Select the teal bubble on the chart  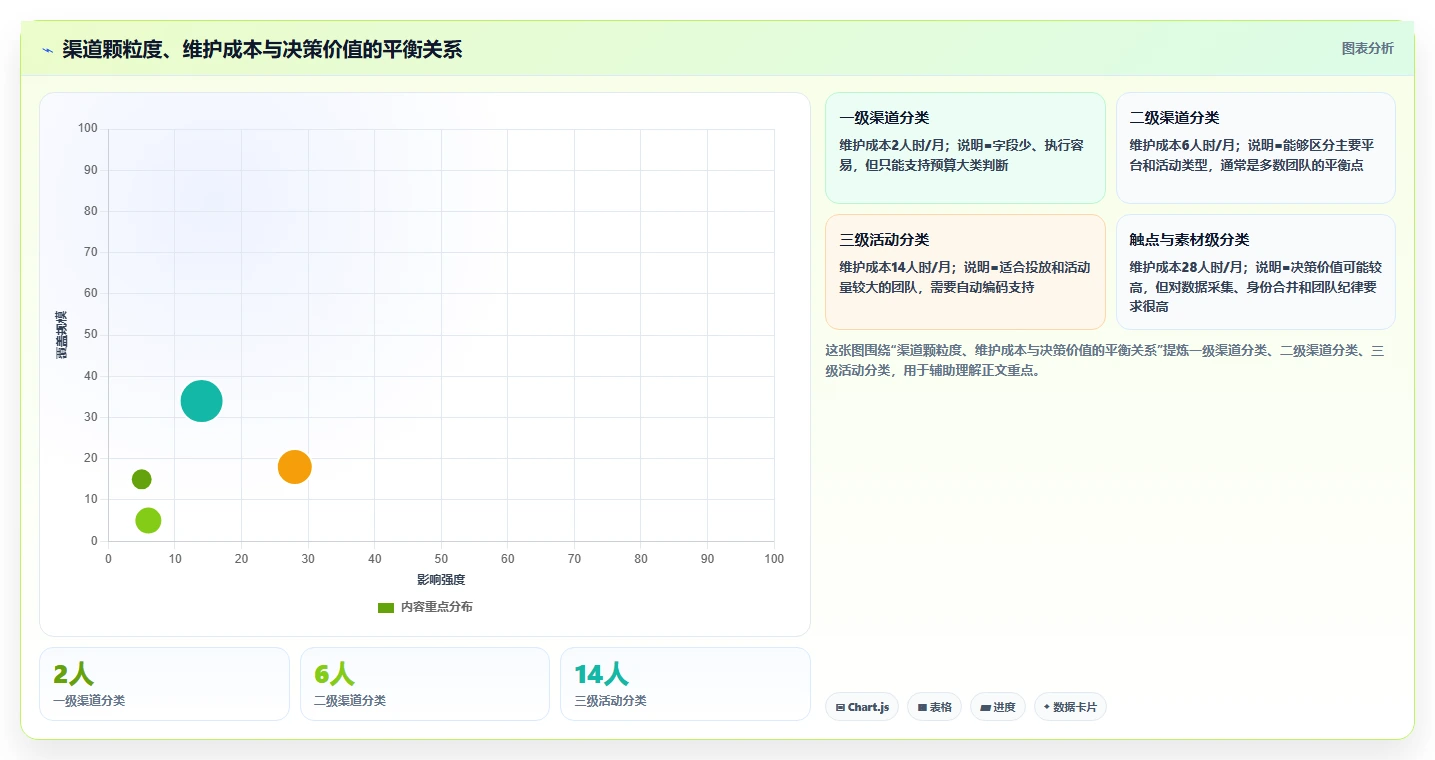[201, 401]
